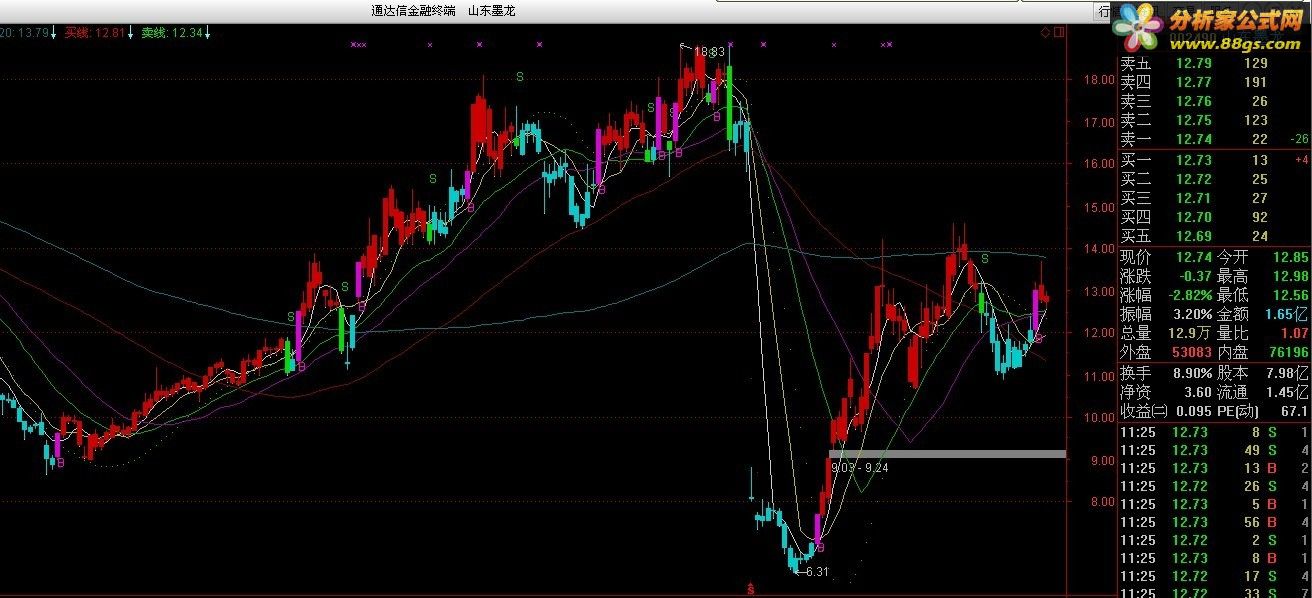This screenshot has width=1312, height=598.
Task: Click the 量比 1.07 value
Action: point(1295,333)
